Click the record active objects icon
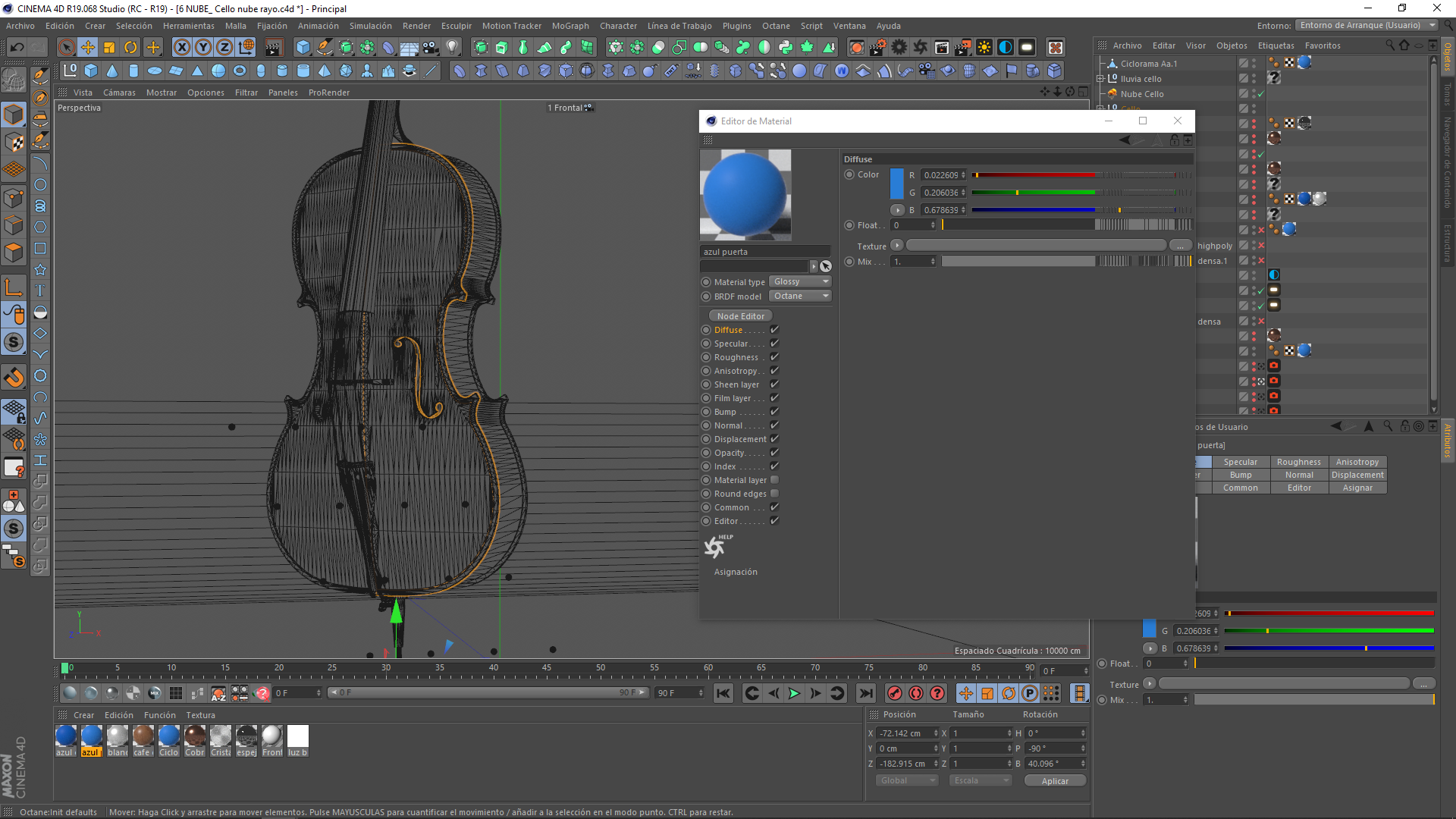 click(x=895, y=693)
